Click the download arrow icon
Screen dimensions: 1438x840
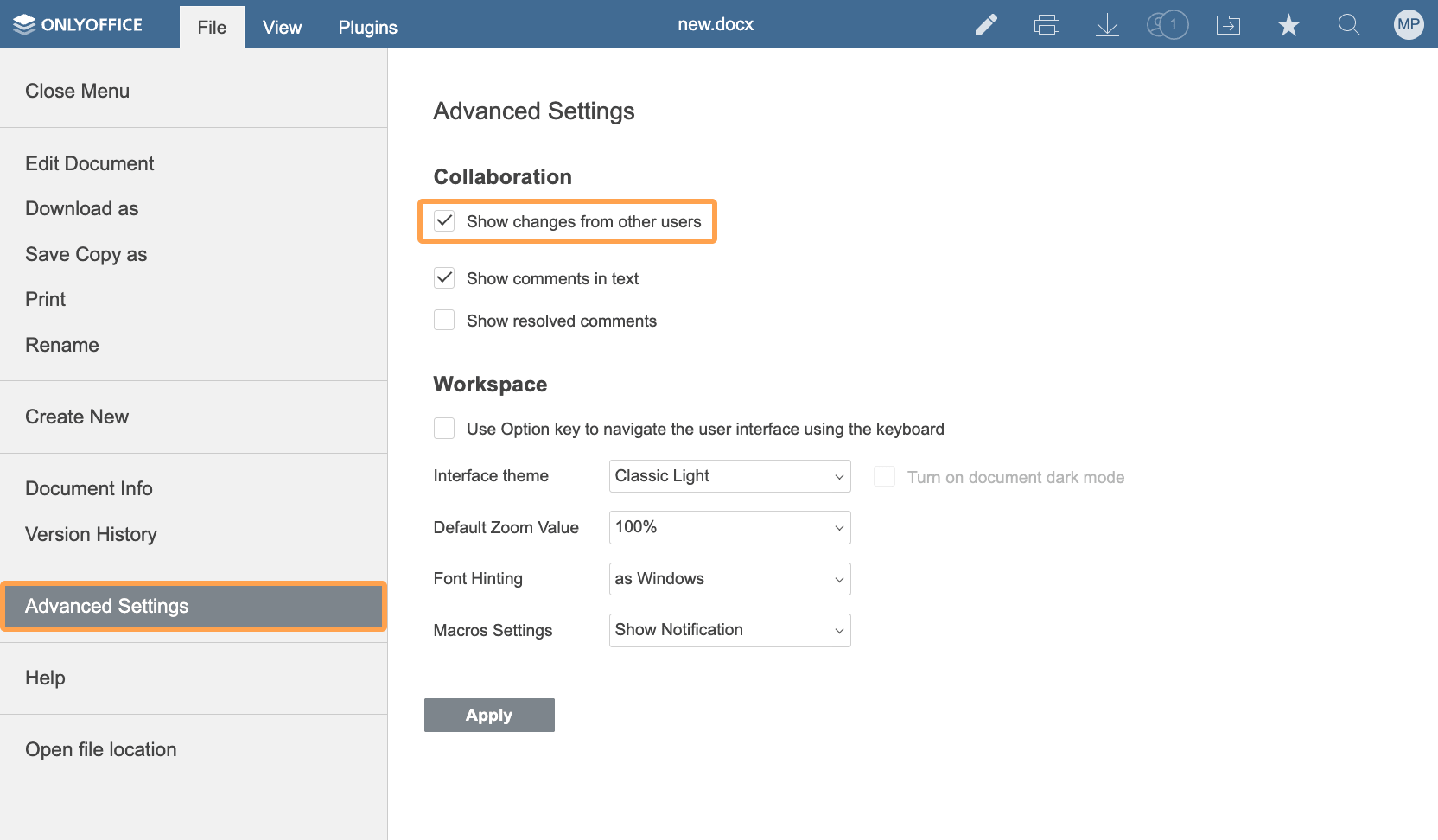coord(1107,25)
